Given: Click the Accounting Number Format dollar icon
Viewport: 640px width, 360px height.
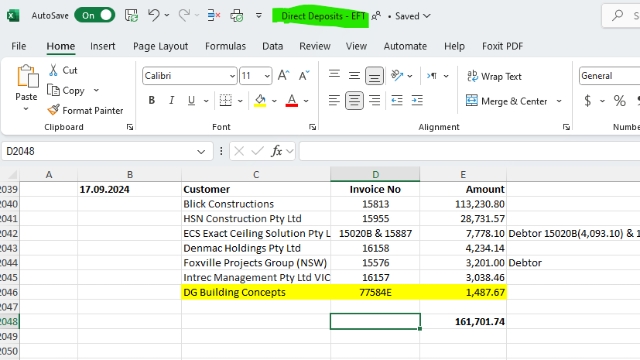Looking at the screenshot, I should tap(588, 100).
